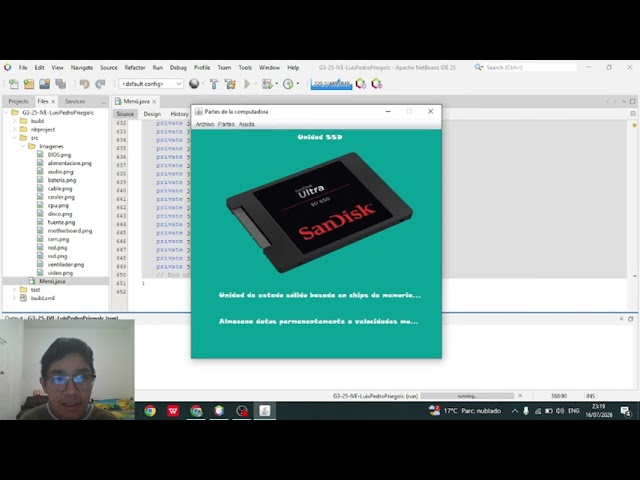Click the Open Project toolbar icon
Viewport: 640px width, 480px height.
click(x=44, y=84)
